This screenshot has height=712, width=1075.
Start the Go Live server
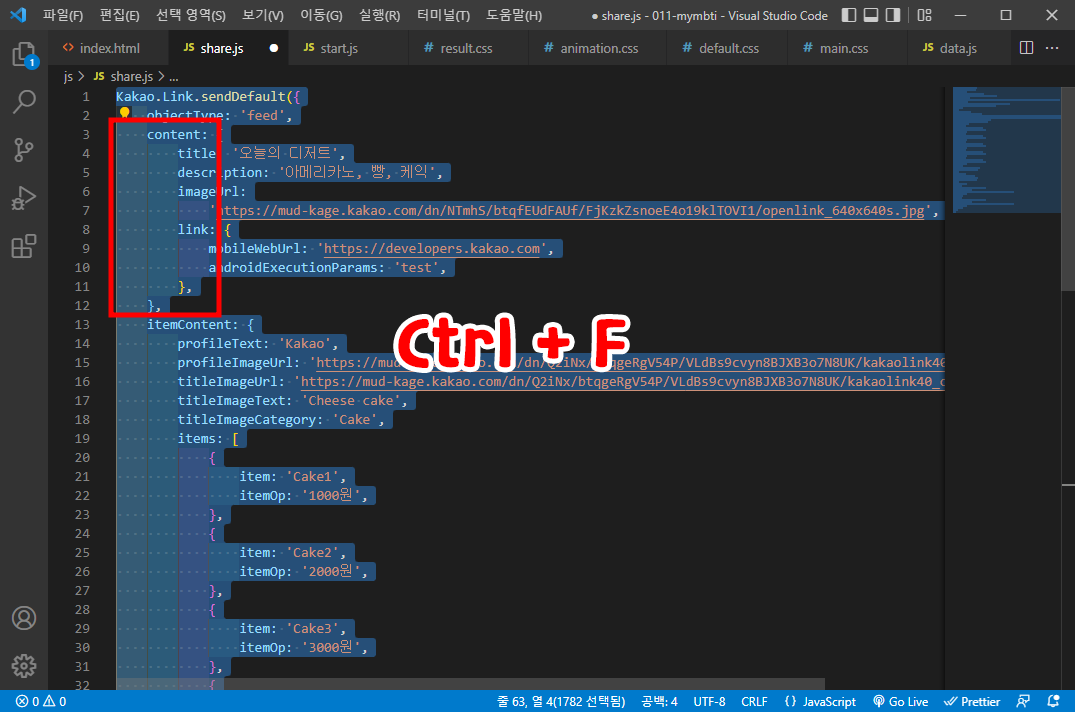[x=900, y=701]
